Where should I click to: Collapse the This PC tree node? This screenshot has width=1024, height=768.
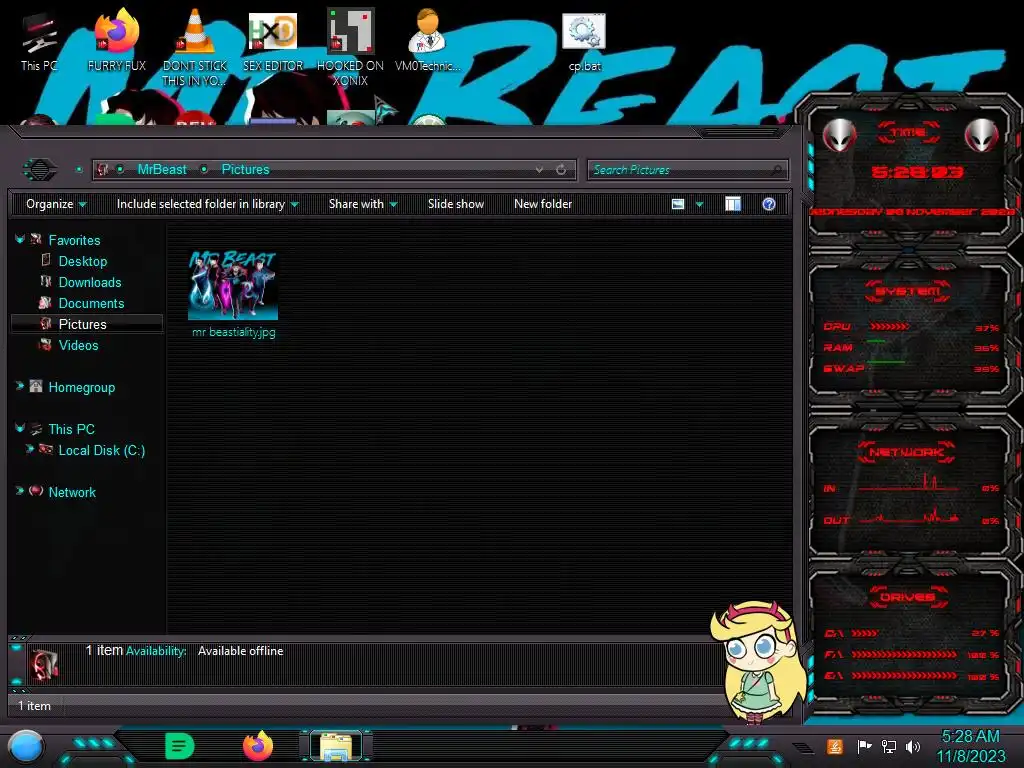20,428
